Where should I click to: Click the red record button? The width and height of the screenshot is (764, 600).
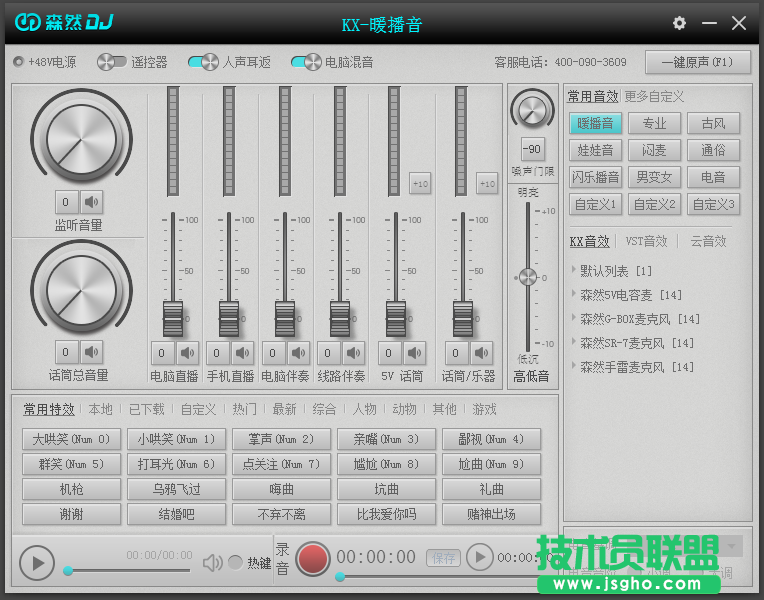[x=313, y=558]
